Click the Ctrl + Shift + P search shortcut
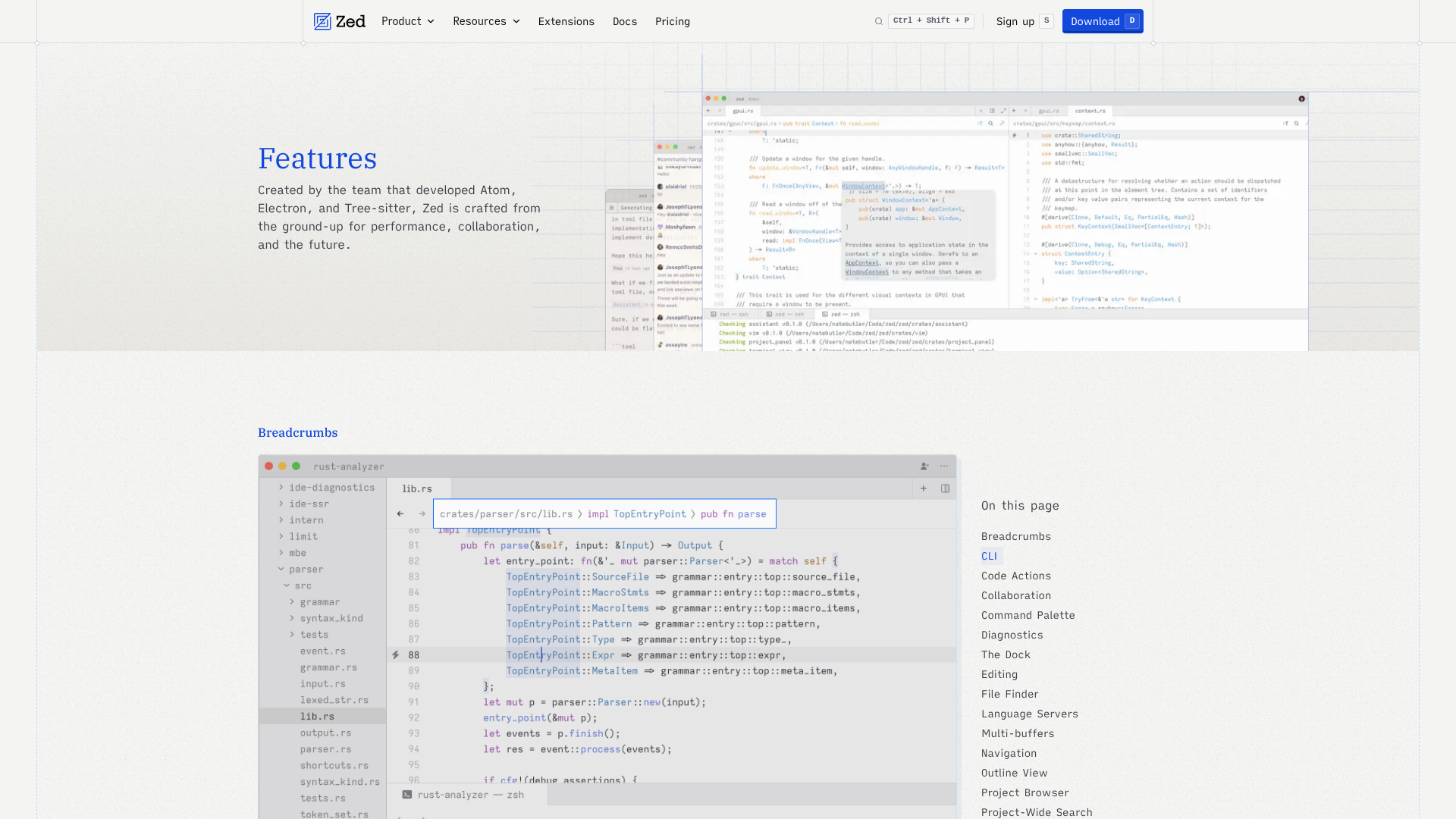 coord(931,20)
